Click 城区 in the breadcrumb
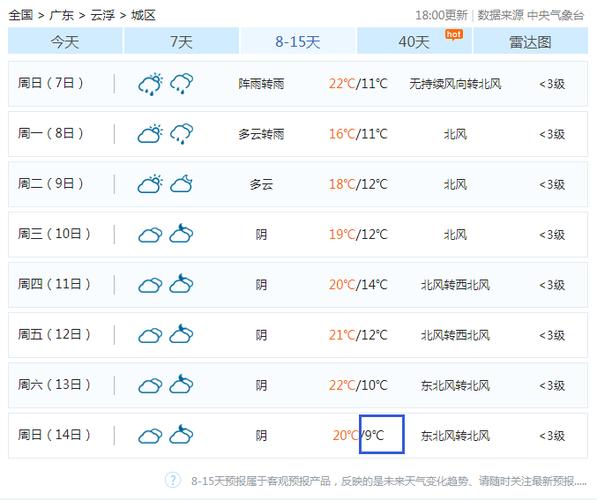Viewport: 597px width, 500px height. (x=143, y=15)
